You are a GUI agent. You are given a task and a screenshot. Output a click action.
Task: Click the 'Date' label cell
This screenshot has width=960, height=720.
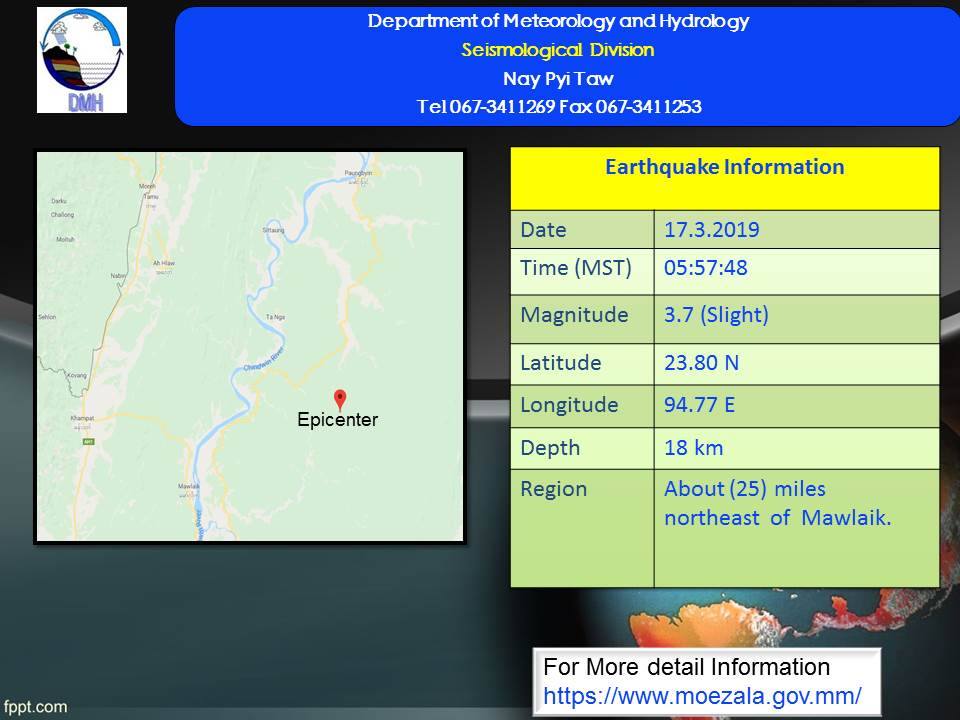coord(582,230)
